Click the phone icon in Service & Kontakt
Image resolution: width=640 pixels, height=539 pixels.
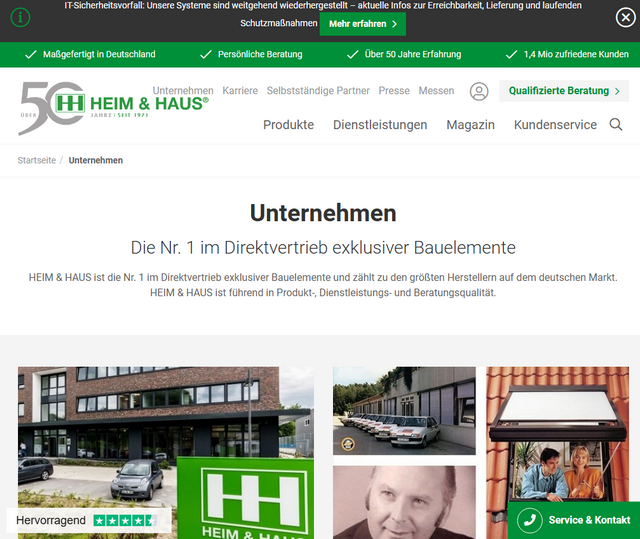529,520
